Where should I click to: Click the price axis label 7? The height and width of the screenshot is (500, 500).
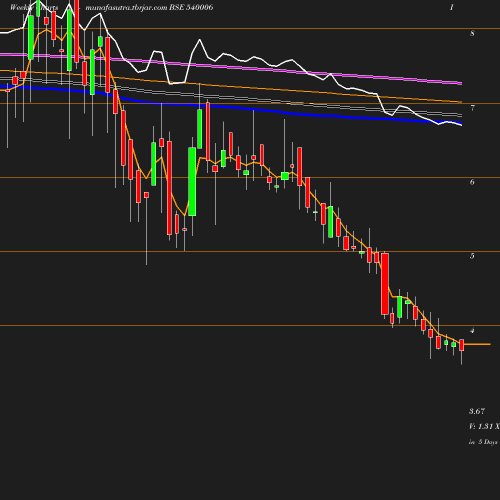(472, 108)
